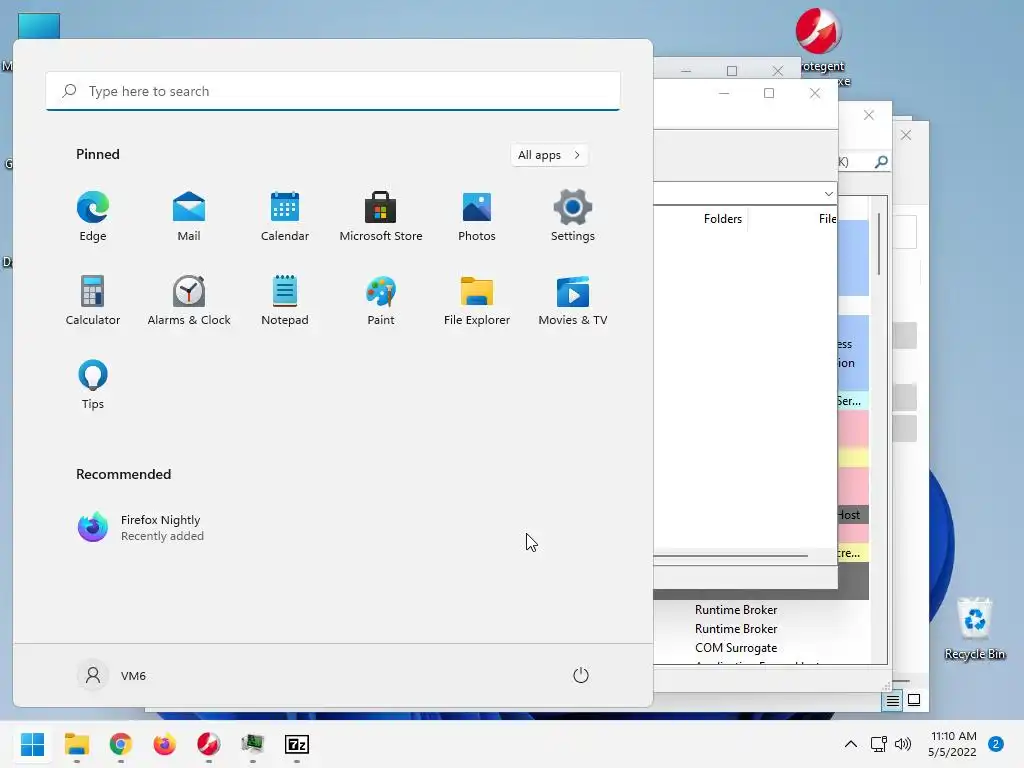Launch the Paint app
This screenshot has width=1024, height=768.
click(x=381, y=300)
